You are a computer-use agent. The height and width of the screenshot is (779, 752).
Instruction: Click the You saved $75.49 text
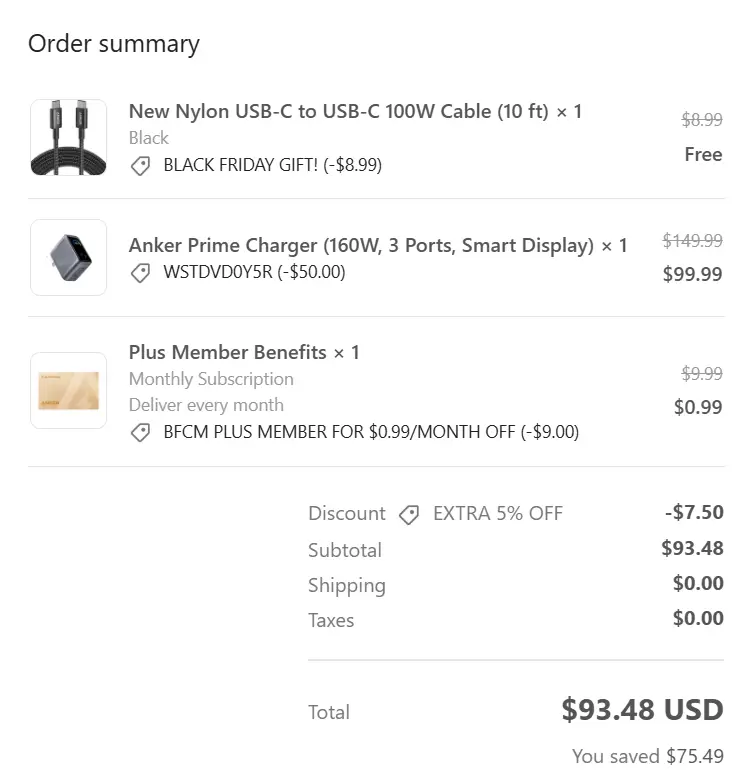point(647,756)
